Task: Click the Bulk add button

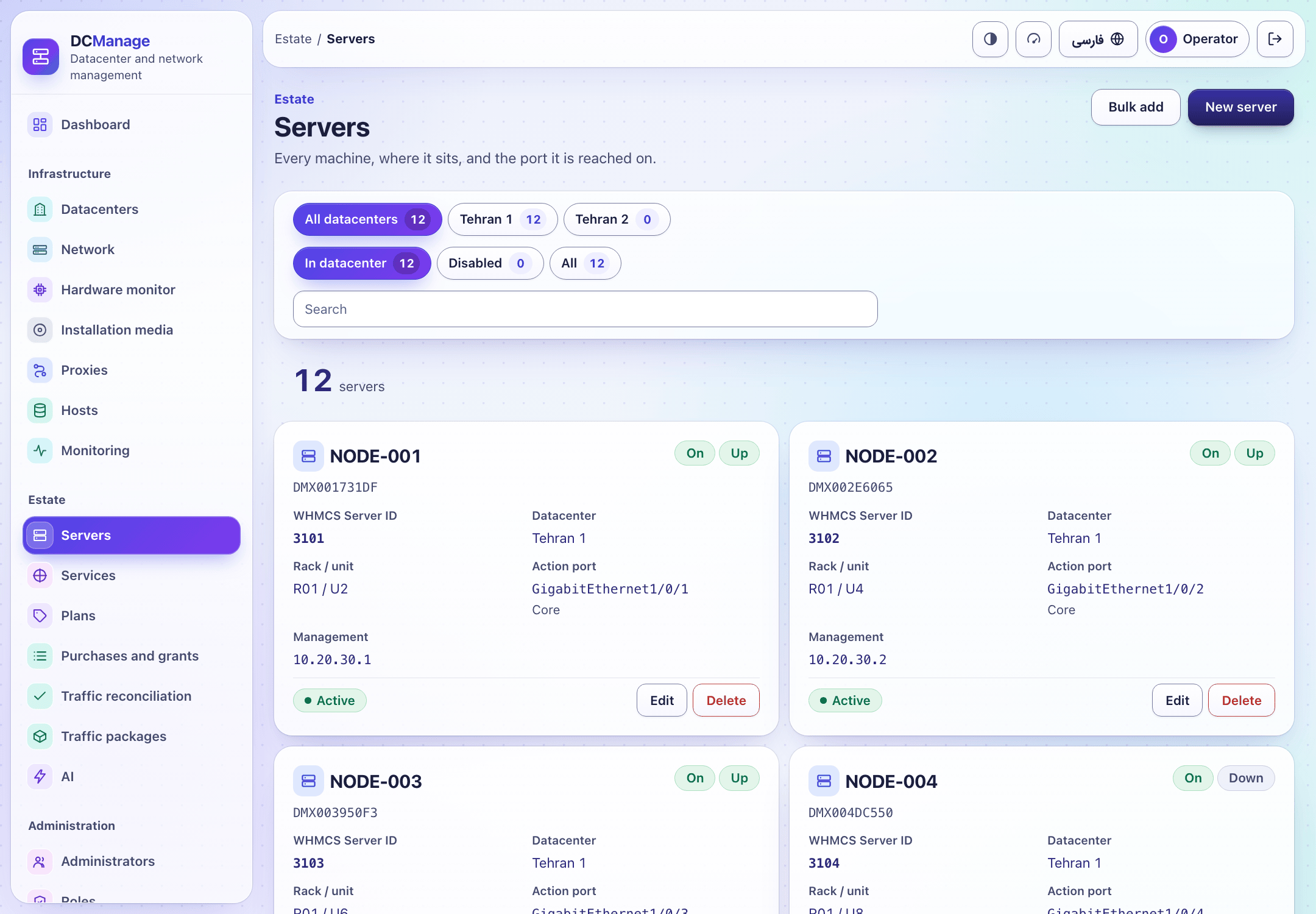Action: (1136, 107)
